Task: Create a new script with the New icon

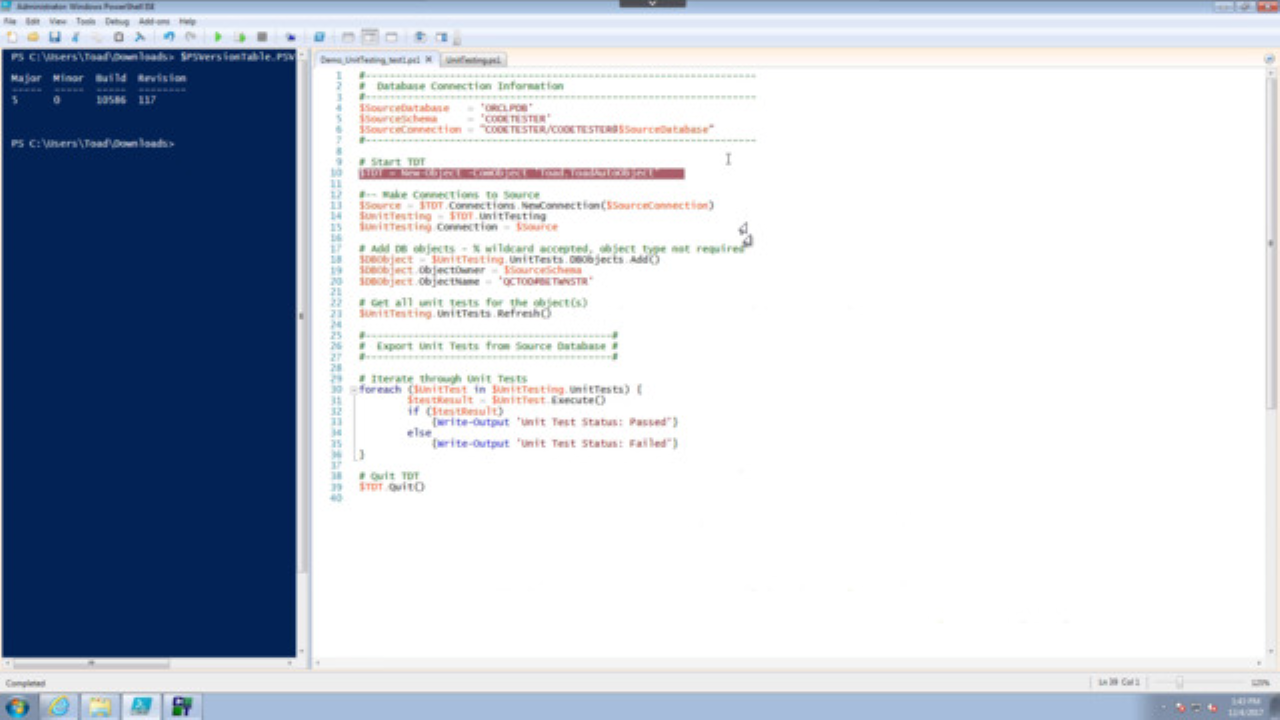Action: 11,37
